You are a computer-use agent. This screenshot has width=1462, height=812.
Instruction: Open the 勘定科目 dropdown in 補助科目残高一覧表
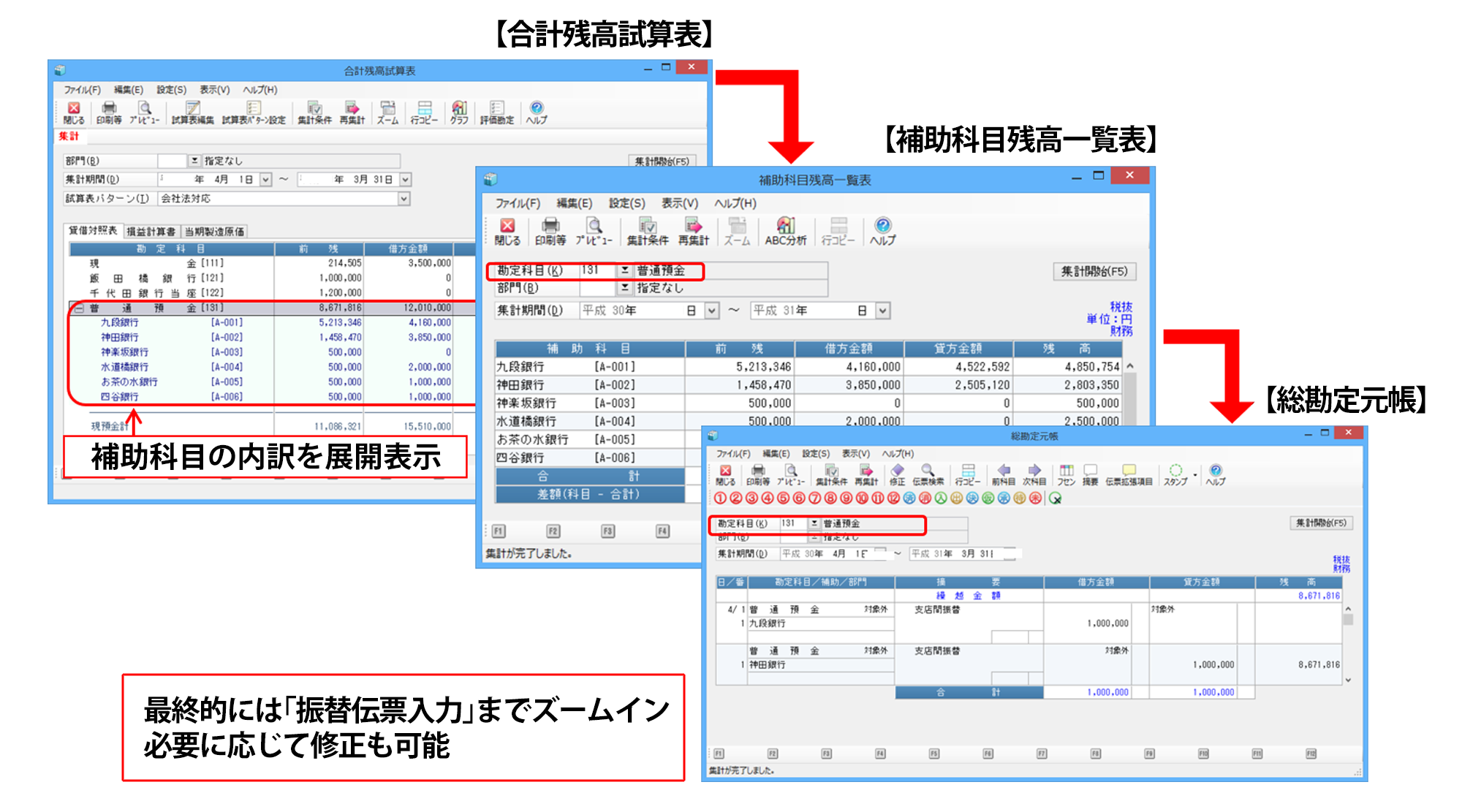pyautogui.click(x=625, y=270)
